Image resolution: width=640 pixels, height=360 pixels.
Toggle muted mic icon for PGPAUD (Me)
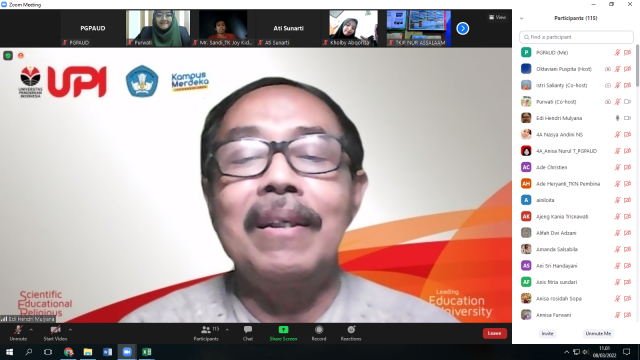(x=618, y=53)
